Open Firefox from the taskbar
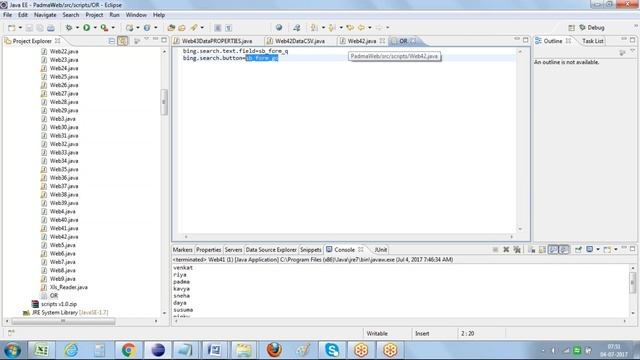 point(274,350)
